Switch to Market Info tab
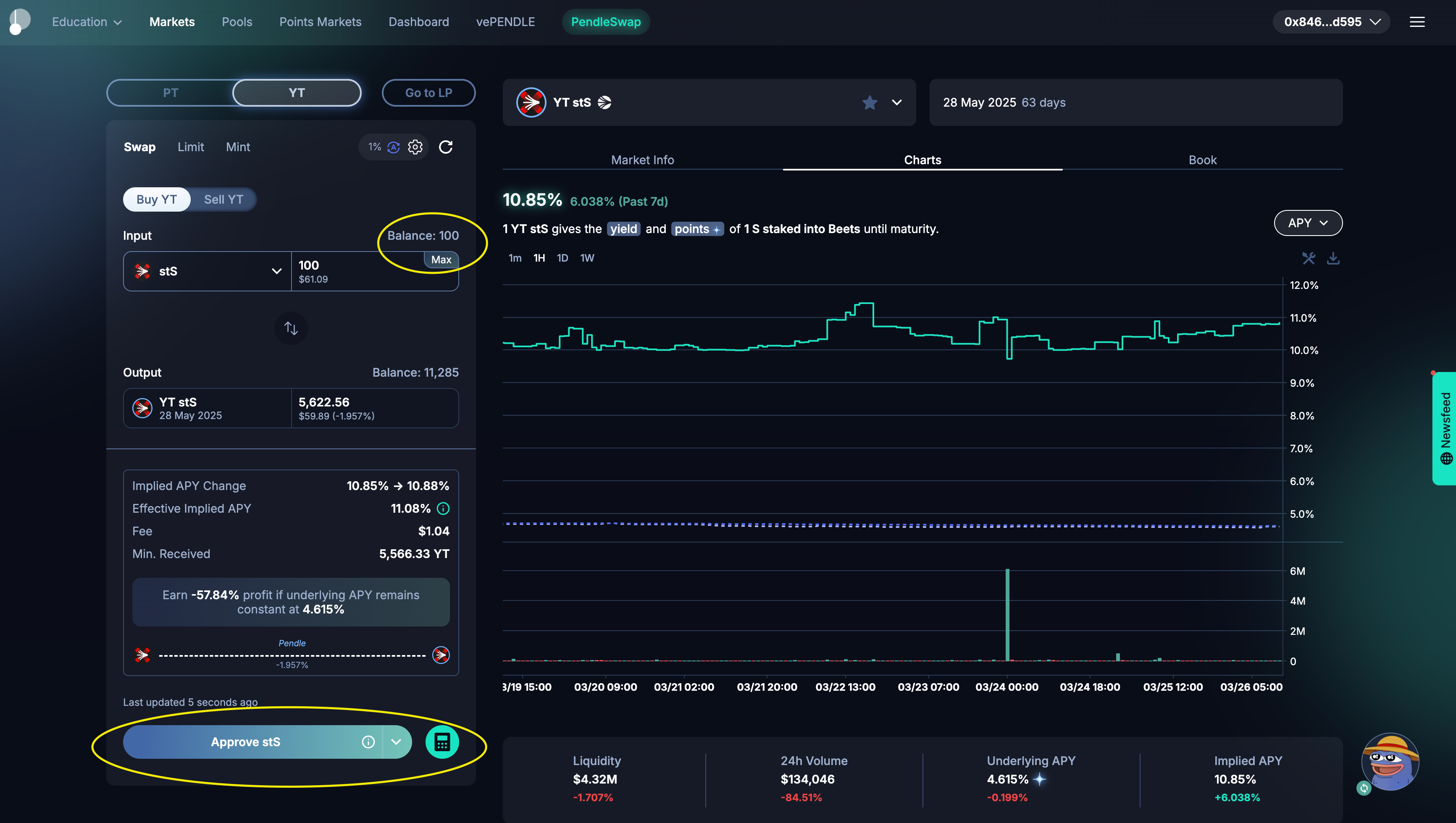The image size is (1456, 823). tap(642, 160)
